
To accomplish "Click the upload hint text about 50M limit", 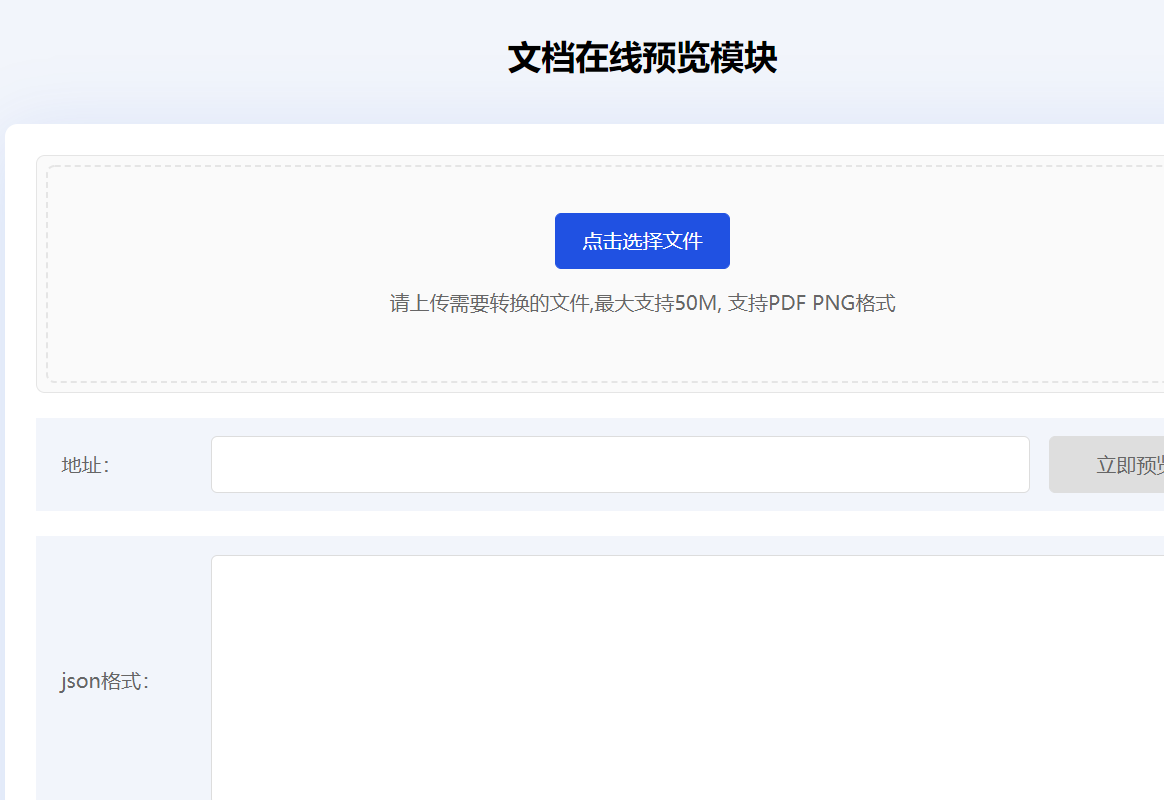I will [641, 303].
